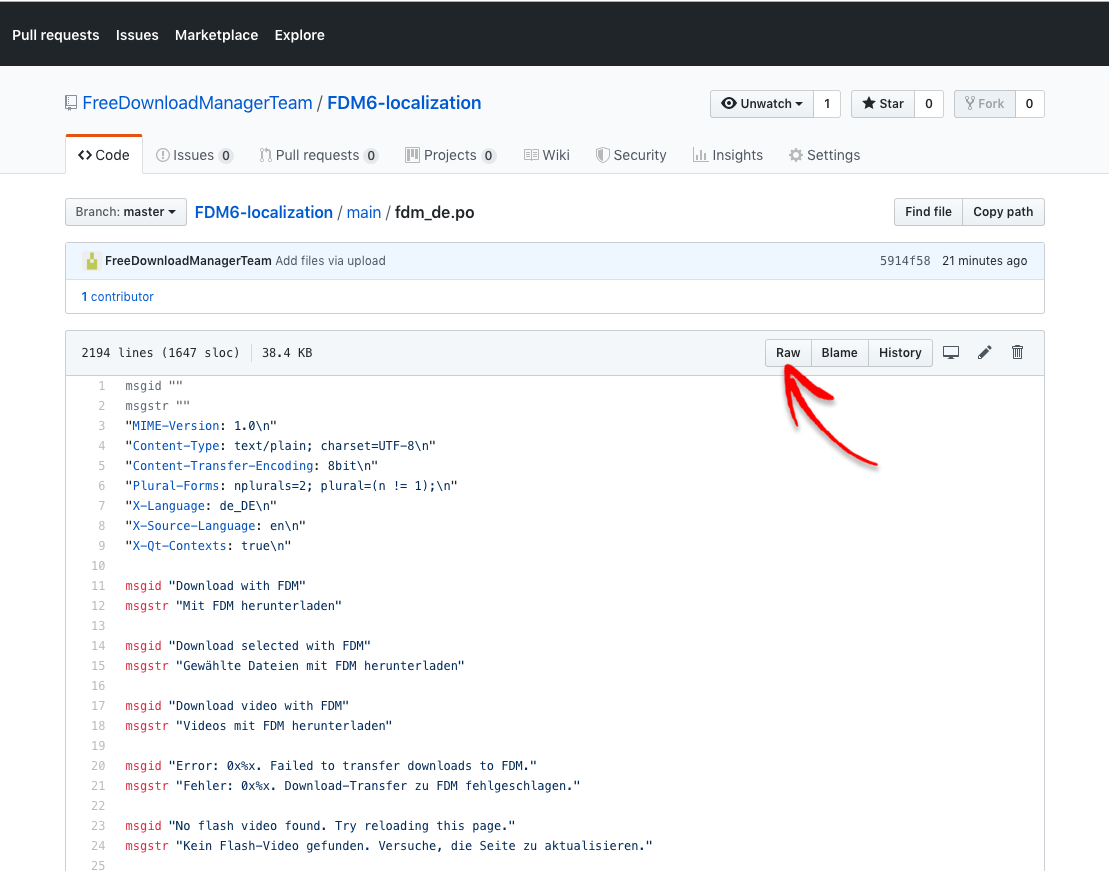The width and height of the screenshot is (1109, 871).
Task: Switch to the Issues repo tab
Action: click(x=194, y=155)
